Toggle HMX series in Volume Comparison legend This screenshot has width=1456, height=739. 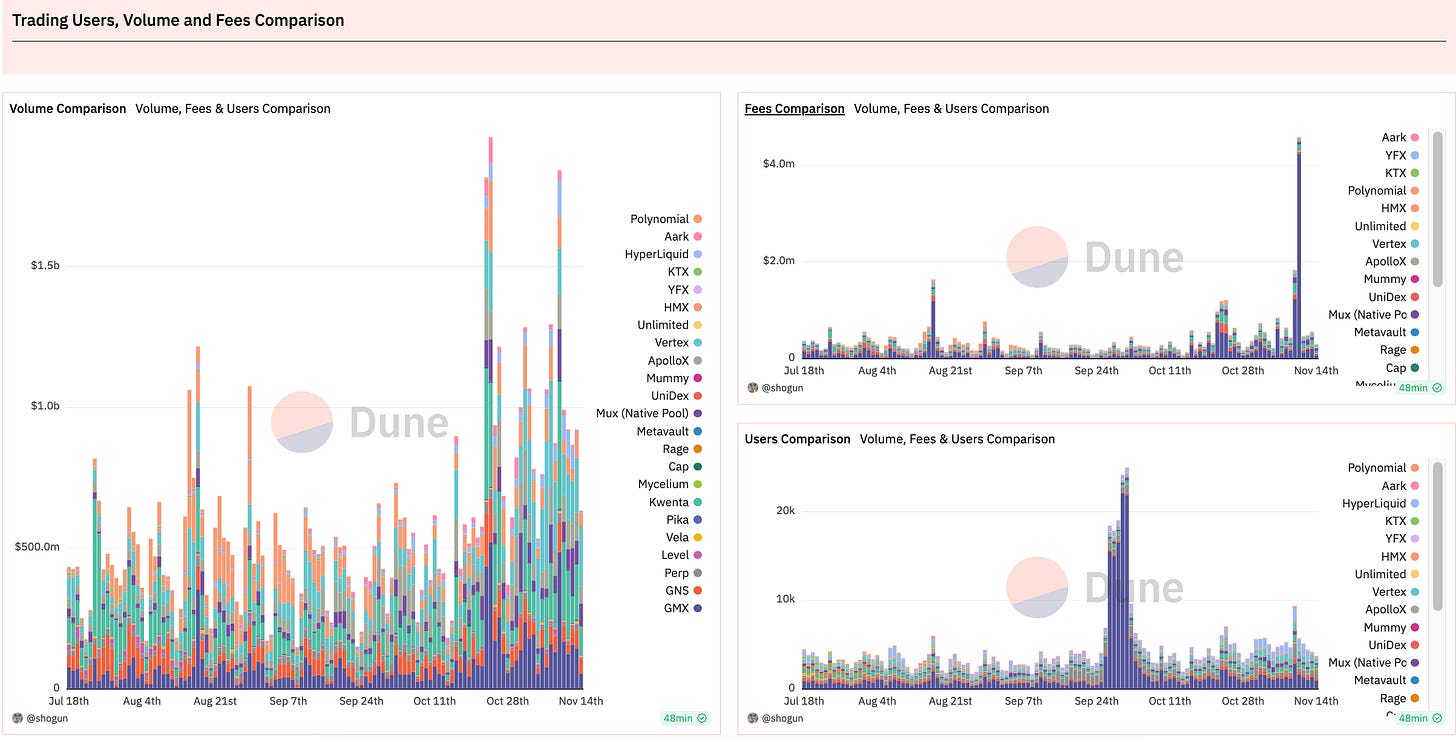tap(683, 307)
